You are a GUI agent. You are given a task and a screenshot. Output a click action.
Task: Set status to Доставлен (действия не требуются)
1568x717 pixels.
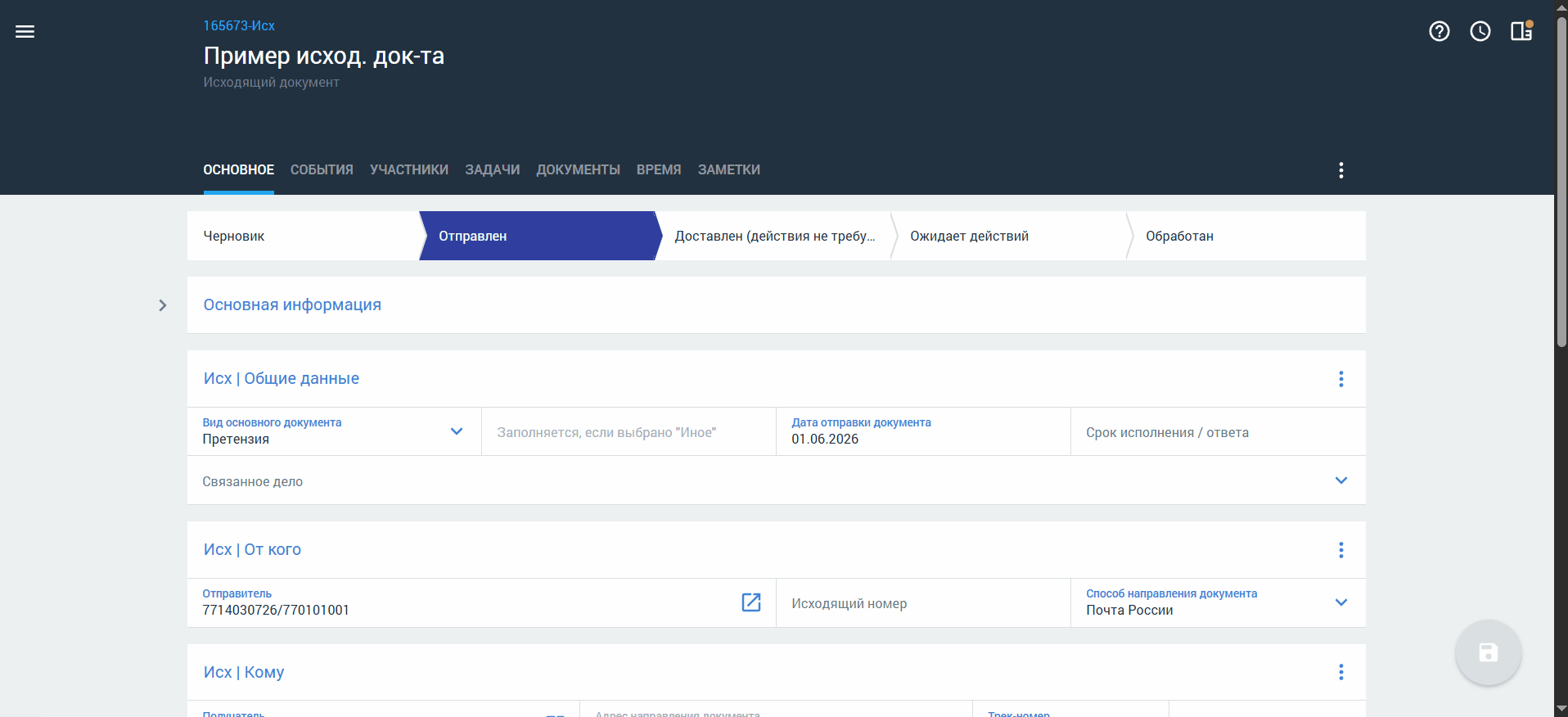[775, 236]
